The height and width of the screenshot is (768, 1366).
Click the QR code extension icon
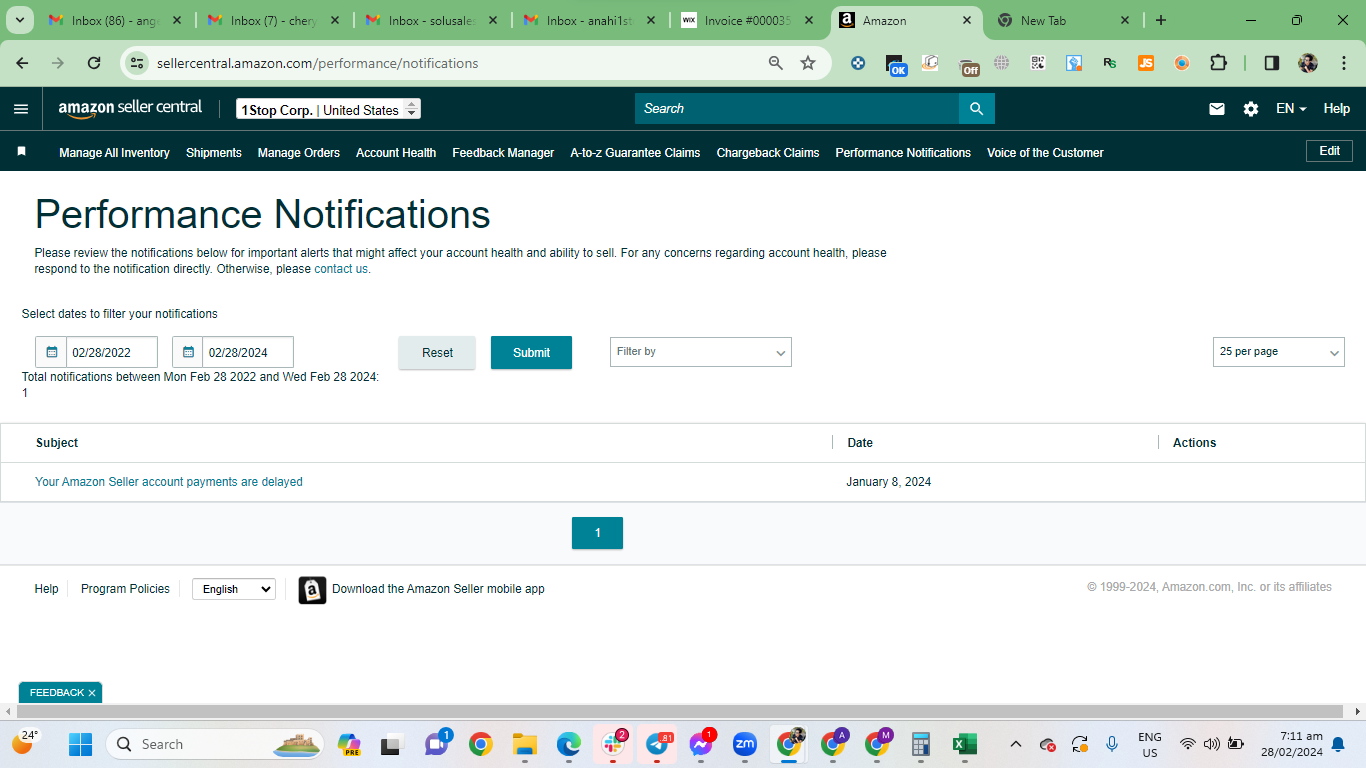1038,63
